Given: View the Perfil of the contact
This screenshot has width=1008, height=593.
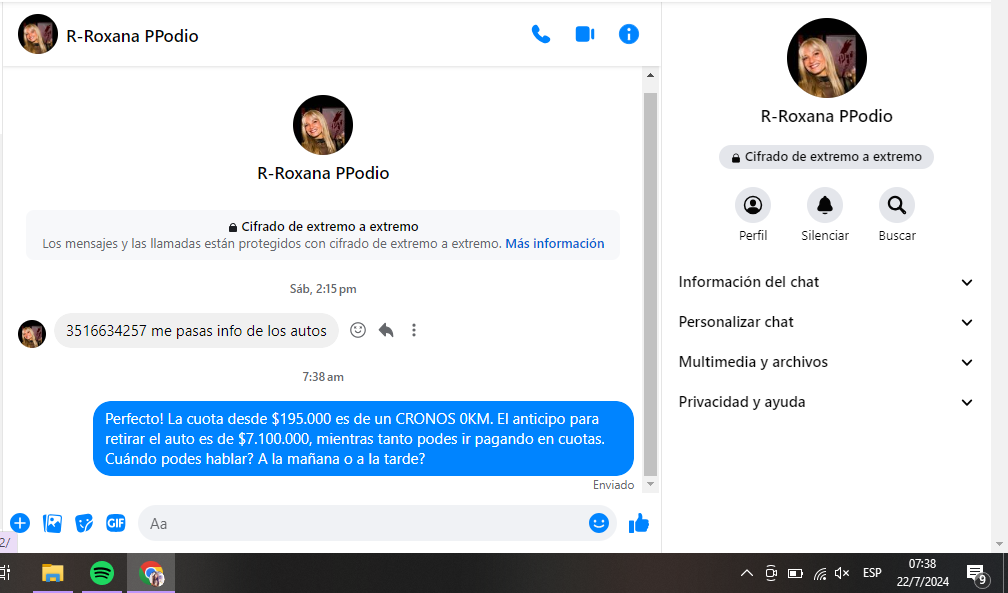Looking at the screenshot, I should coord(753,206).
